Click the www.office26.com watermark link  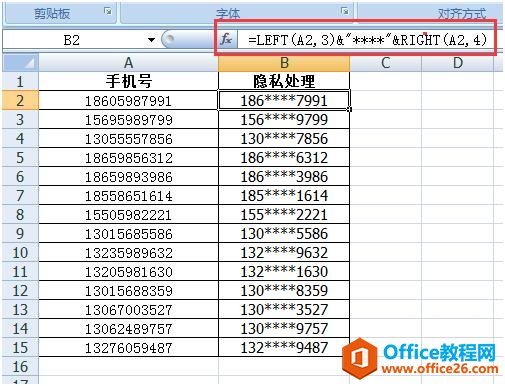pyautogui.click(x=440, y=369)
